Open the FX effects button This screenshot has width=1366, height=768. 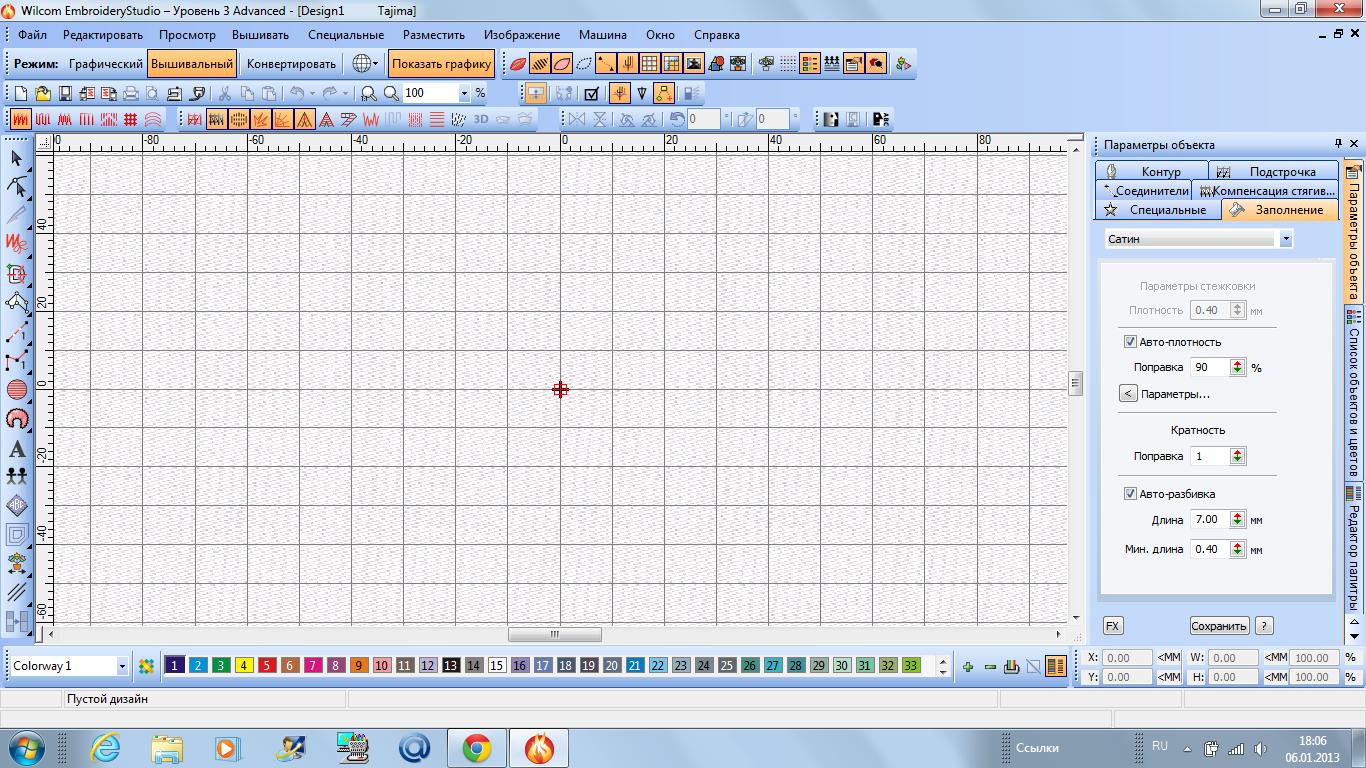1112,626
